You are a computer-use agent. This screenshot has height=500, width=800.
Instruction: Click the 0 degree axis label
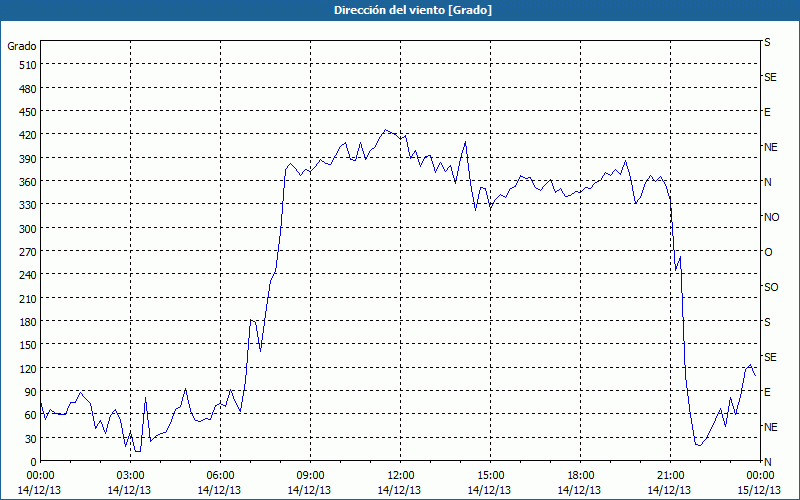tap(34, 462)
